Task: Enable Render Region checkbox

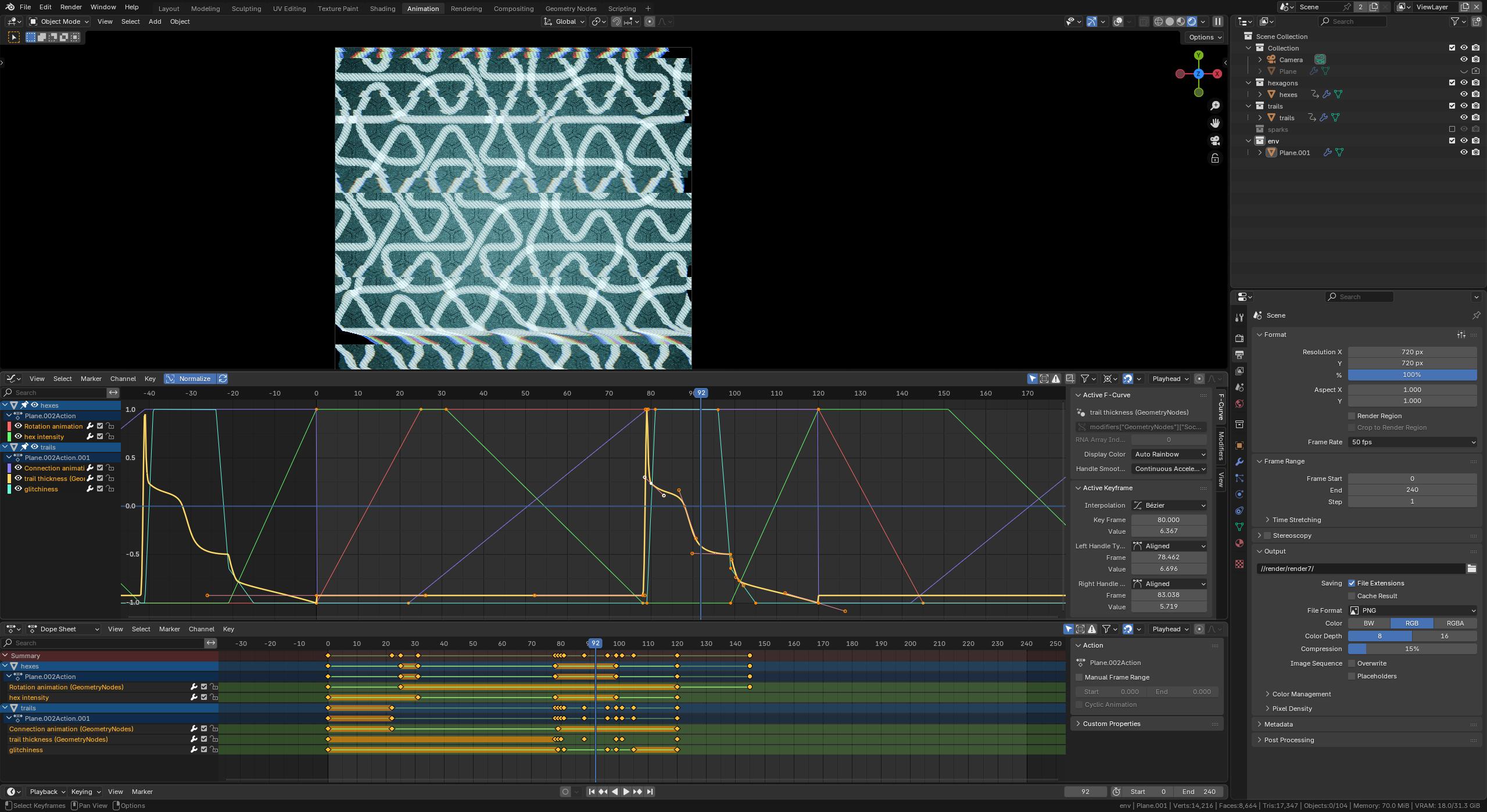Action: coord(1352,416)
